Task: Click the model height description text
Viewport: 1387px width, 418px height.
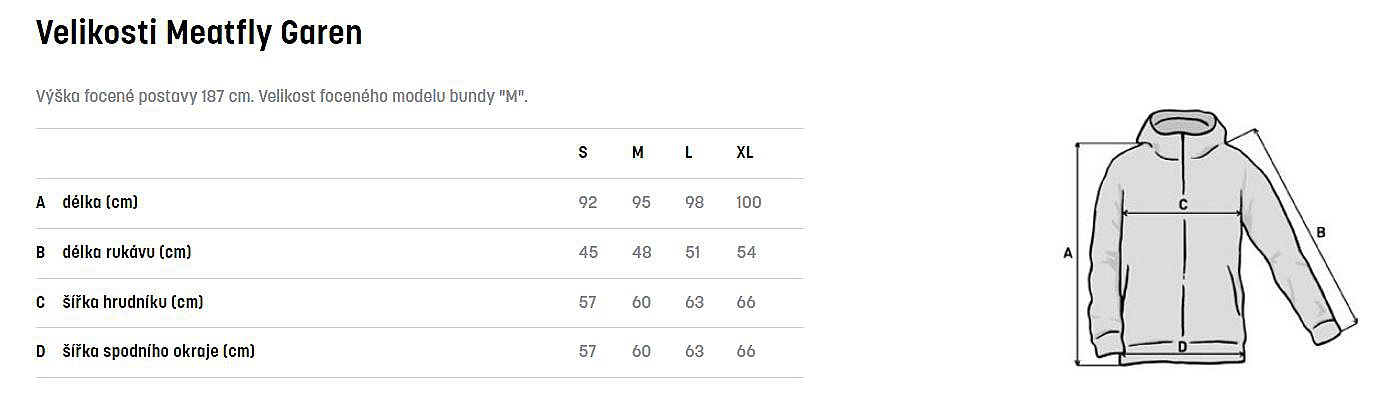Action: click(281, 96)
